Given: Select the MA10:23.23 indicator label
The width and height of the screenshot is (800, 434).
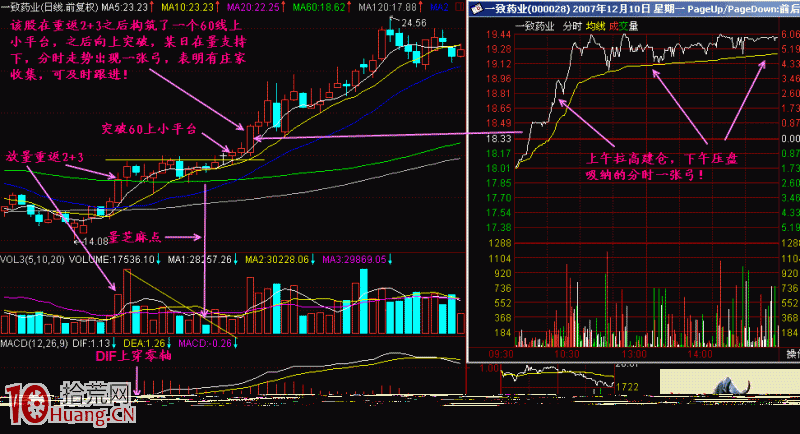Looking at the screenshot, I should [187, 7].
